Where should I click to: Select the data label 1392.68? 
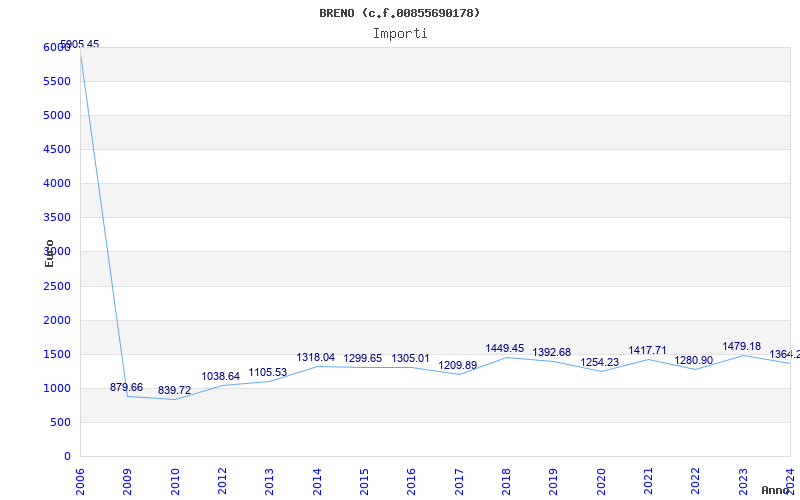tap(552, 353)
